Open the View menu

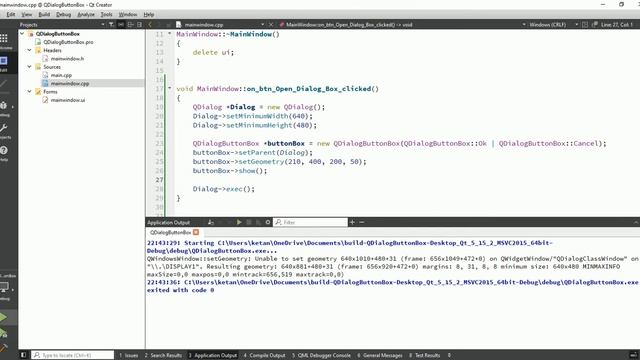[27, 14]
